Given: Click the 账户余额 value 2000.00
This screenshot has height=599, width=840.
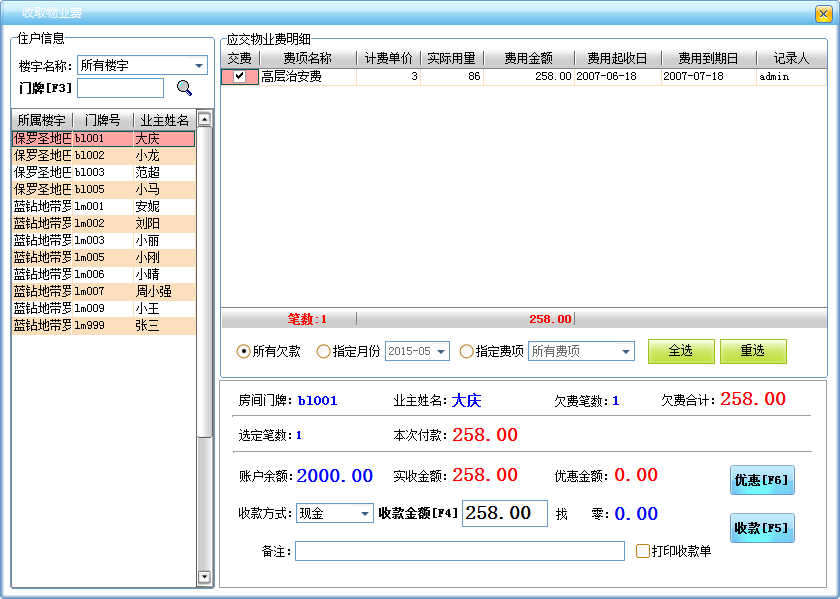Looking at the screenshot, I should point(335,476).
